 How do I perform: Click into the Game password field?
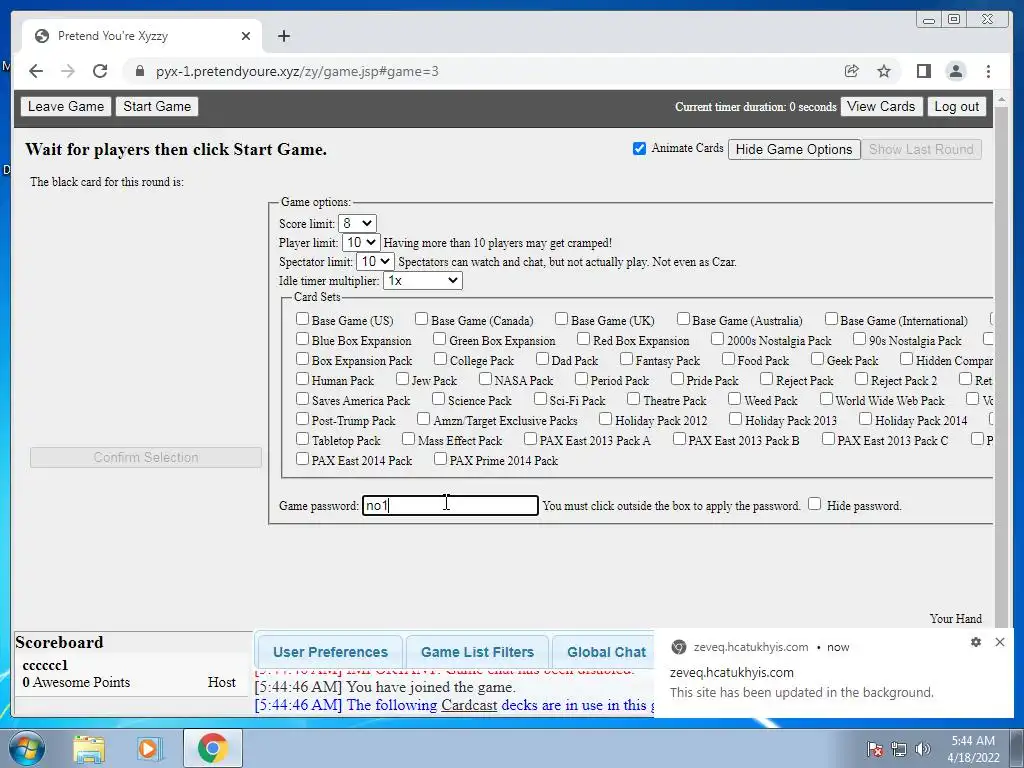(x=451, y=505)
